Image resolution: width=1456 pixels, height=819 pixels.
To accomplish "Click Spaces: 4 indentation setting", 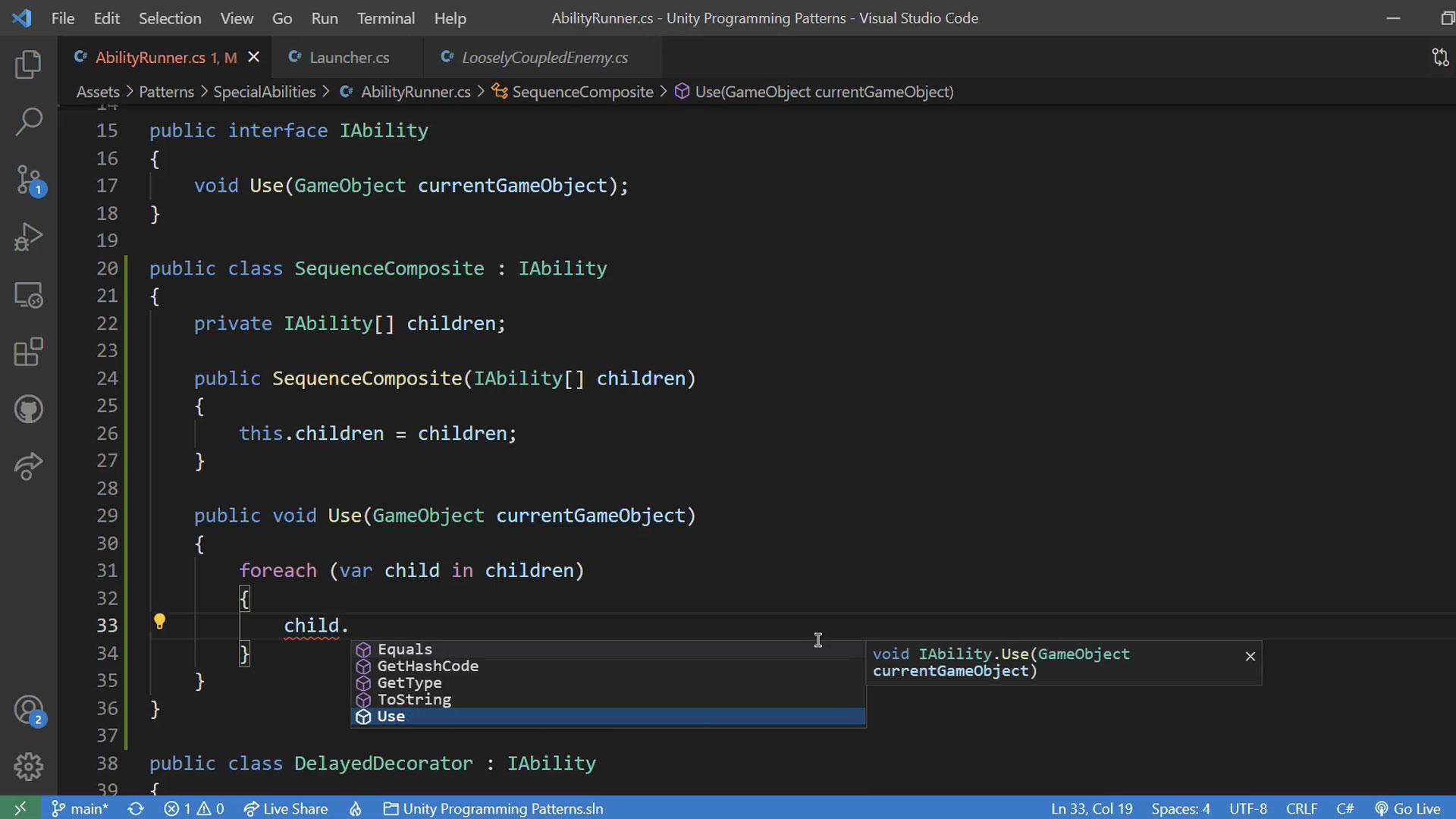I will [x=1180, y=808].
